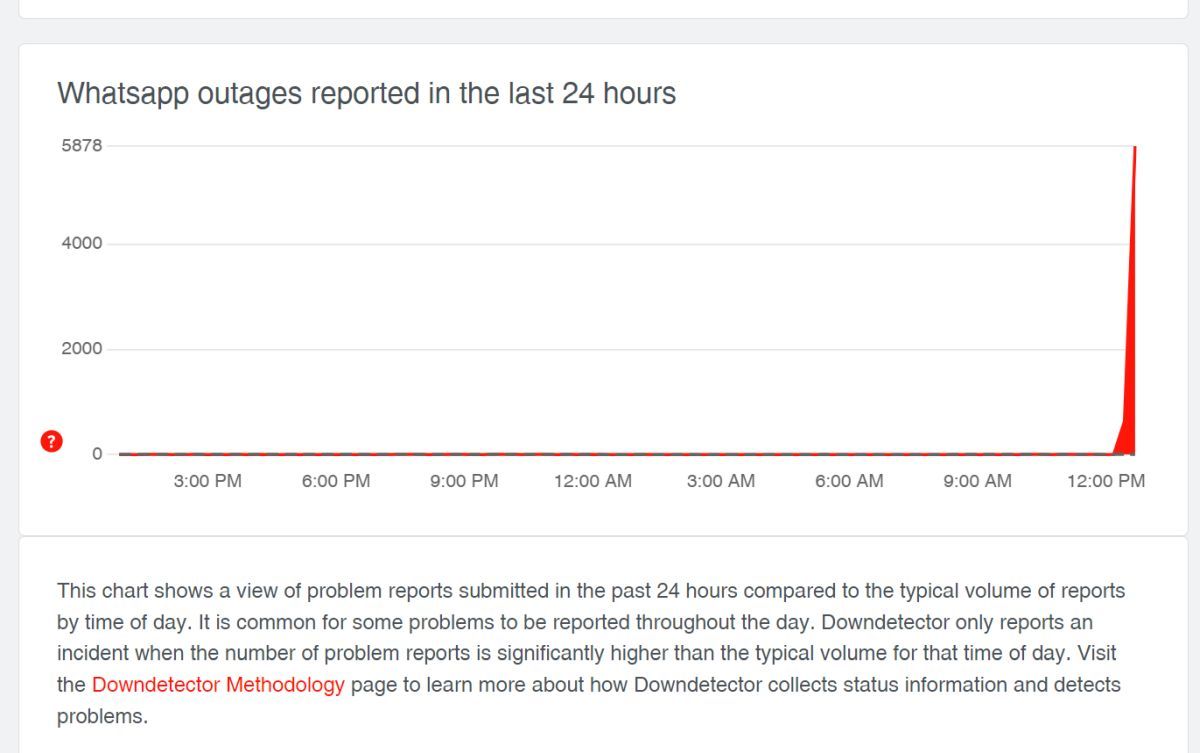This screenshot has height=753, width=1200.
Task: Click the word problems ending the description
Action: (x=102, y=717)
